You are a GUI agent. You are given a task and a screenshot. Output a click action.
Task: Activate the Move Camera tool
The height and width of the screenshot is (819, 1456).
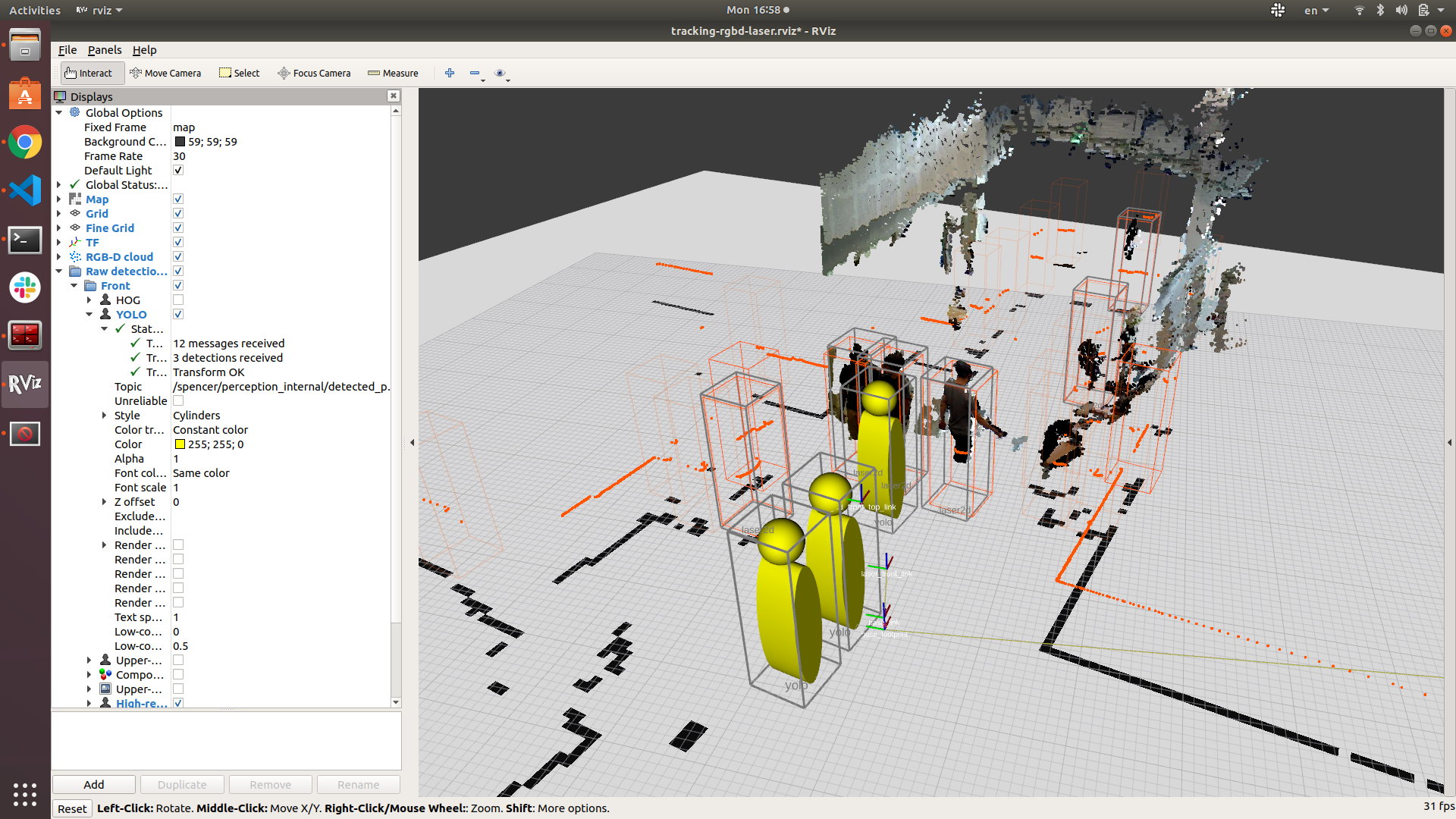pos(166,73)
